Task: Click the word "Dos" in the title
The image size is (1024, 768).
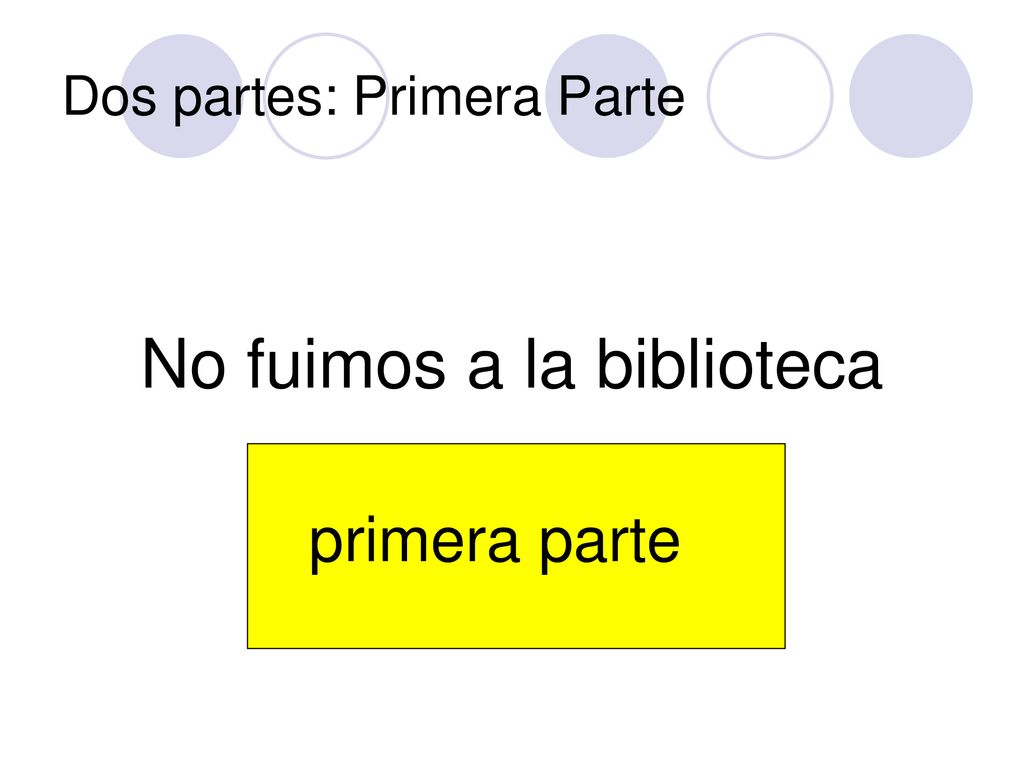Action: point(110,96)
